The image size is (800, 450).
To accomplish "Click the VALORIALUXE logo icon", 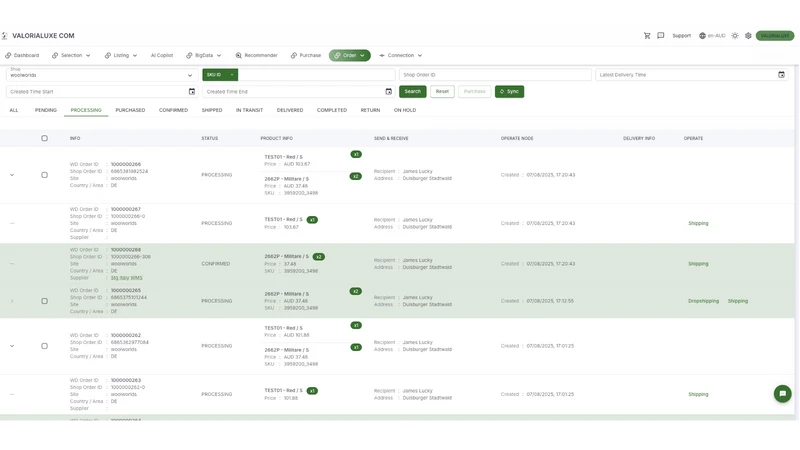I will tap(5, 36).
